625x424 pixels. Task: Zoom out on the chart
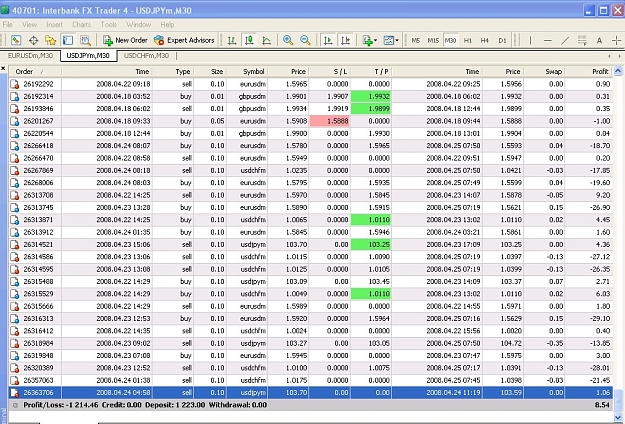pos(305,40)
